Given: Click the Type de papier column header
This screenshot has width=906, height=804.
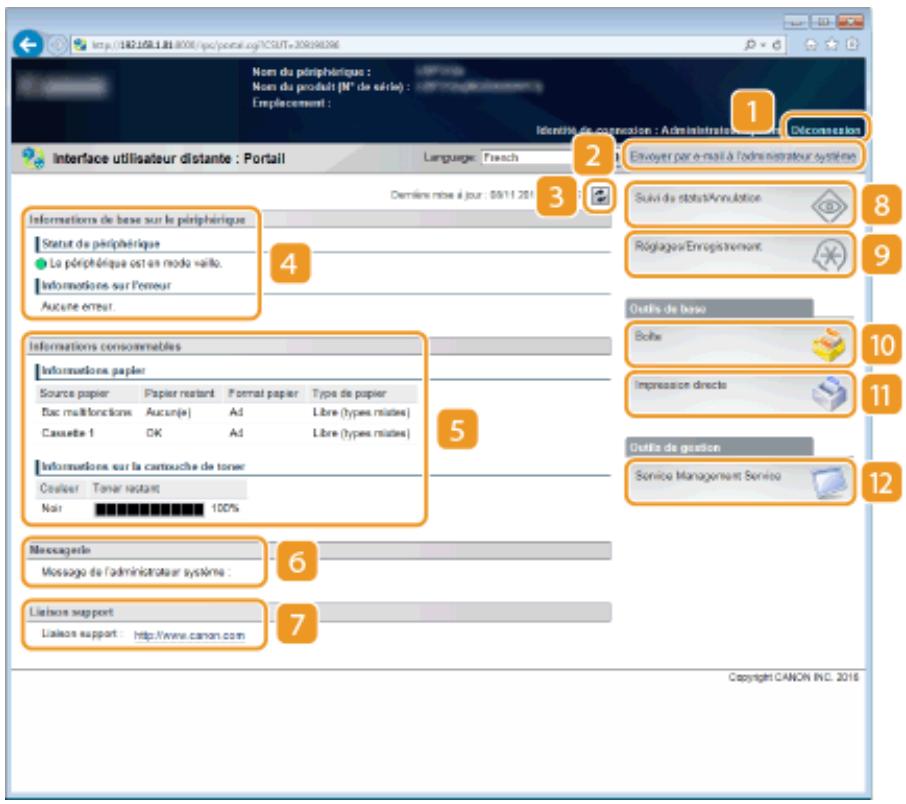Looking at the screenshot, I should (x=349, y=394).
